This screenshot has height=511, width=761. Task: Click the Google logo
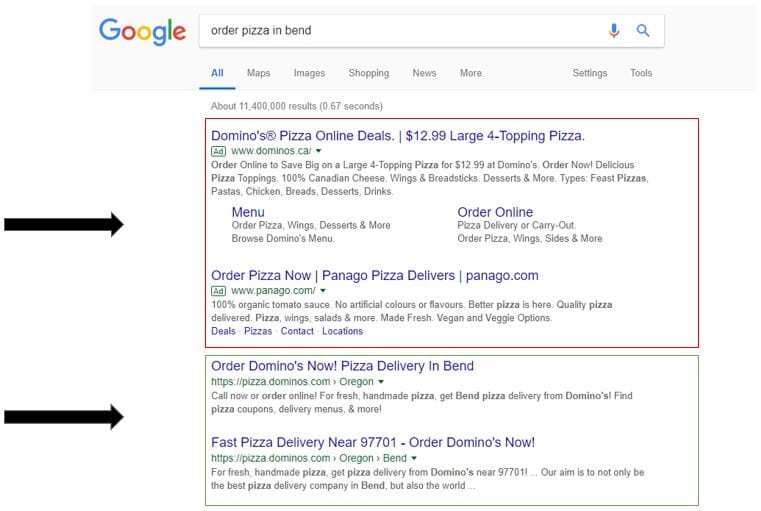[x=142, y=32]
